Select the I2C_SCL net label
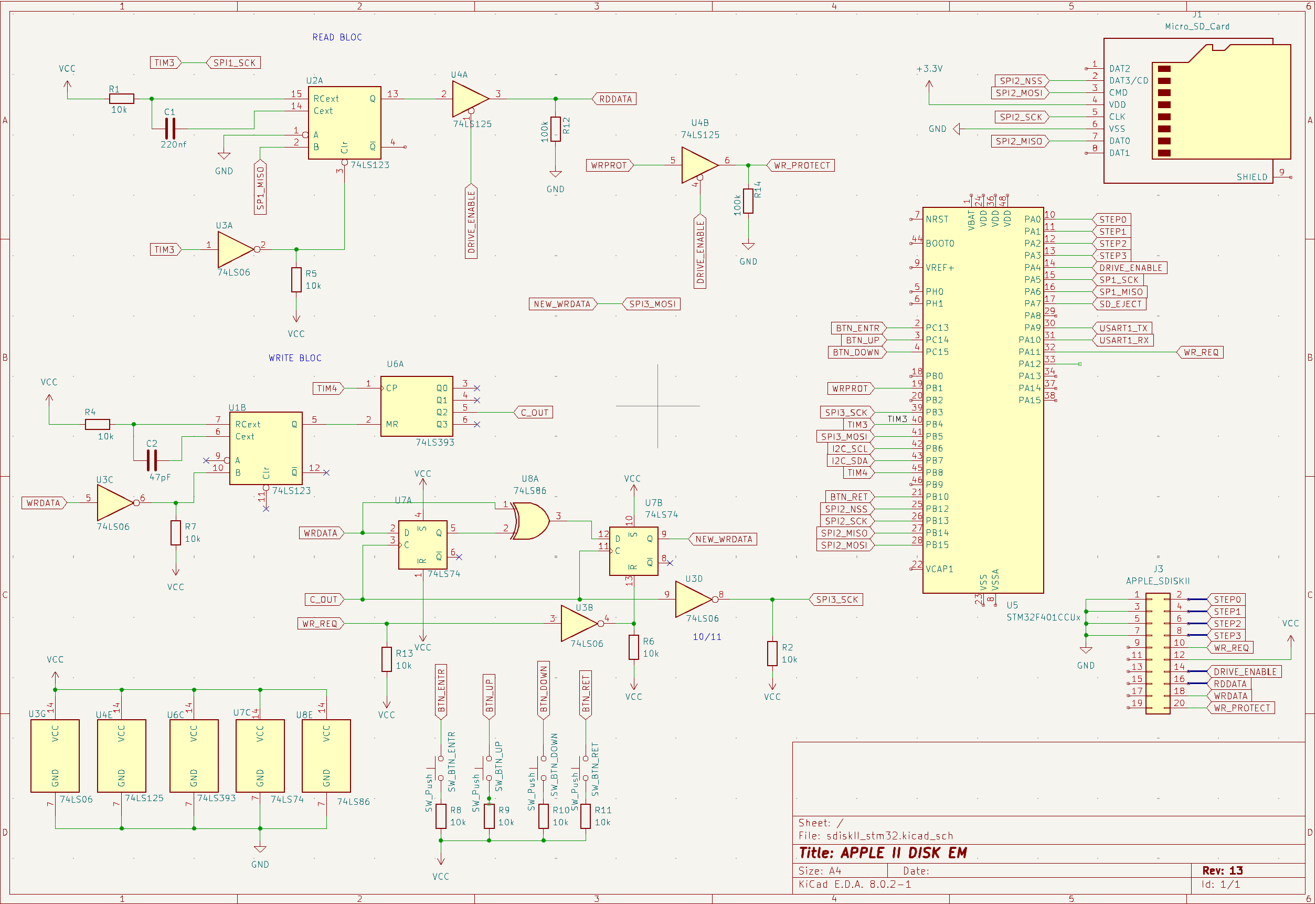Viewport: 1316px width, 904px height. pyautogui.click(x=851, y=449)
